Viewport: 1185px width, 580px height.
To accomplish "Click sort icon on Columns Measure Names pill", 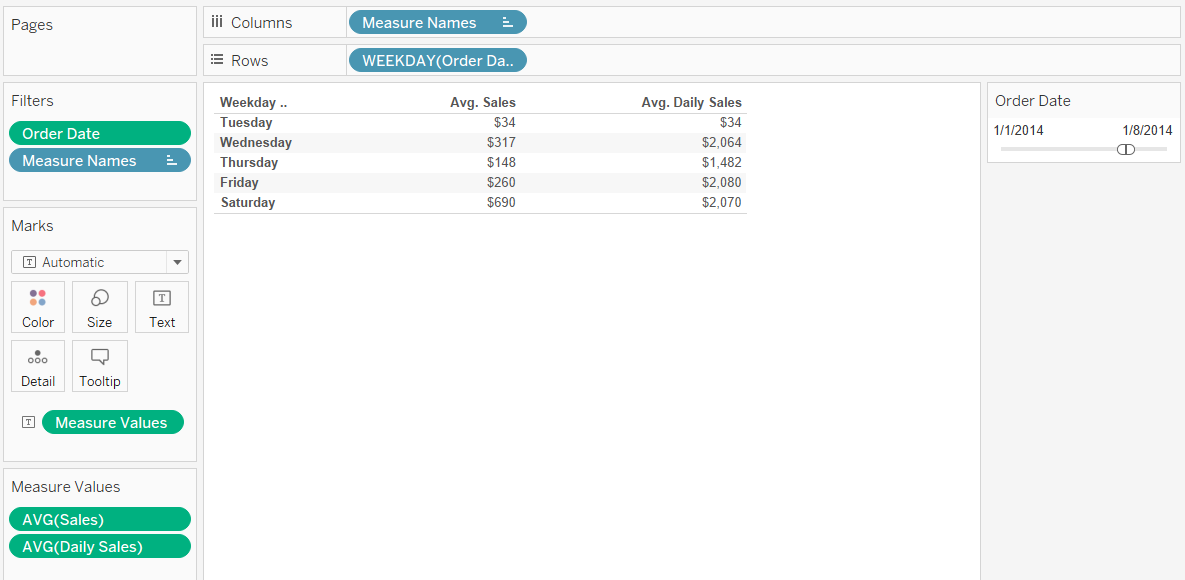I will coord(508,23).
